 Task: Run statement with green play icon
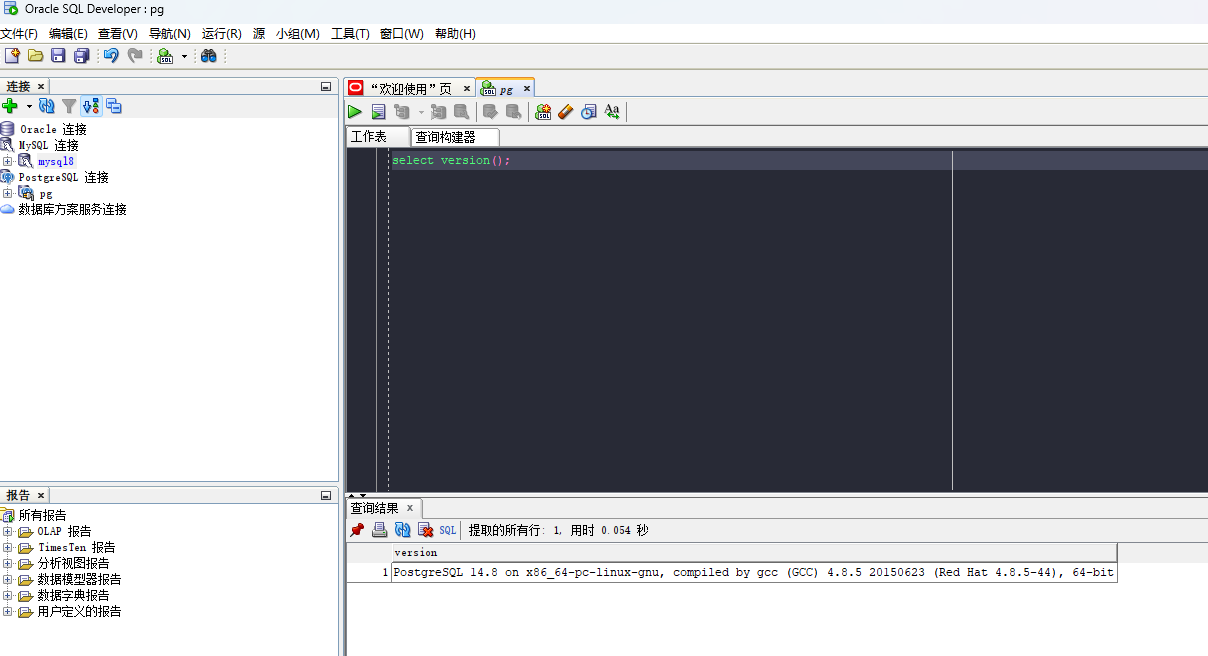coord(355,112)
